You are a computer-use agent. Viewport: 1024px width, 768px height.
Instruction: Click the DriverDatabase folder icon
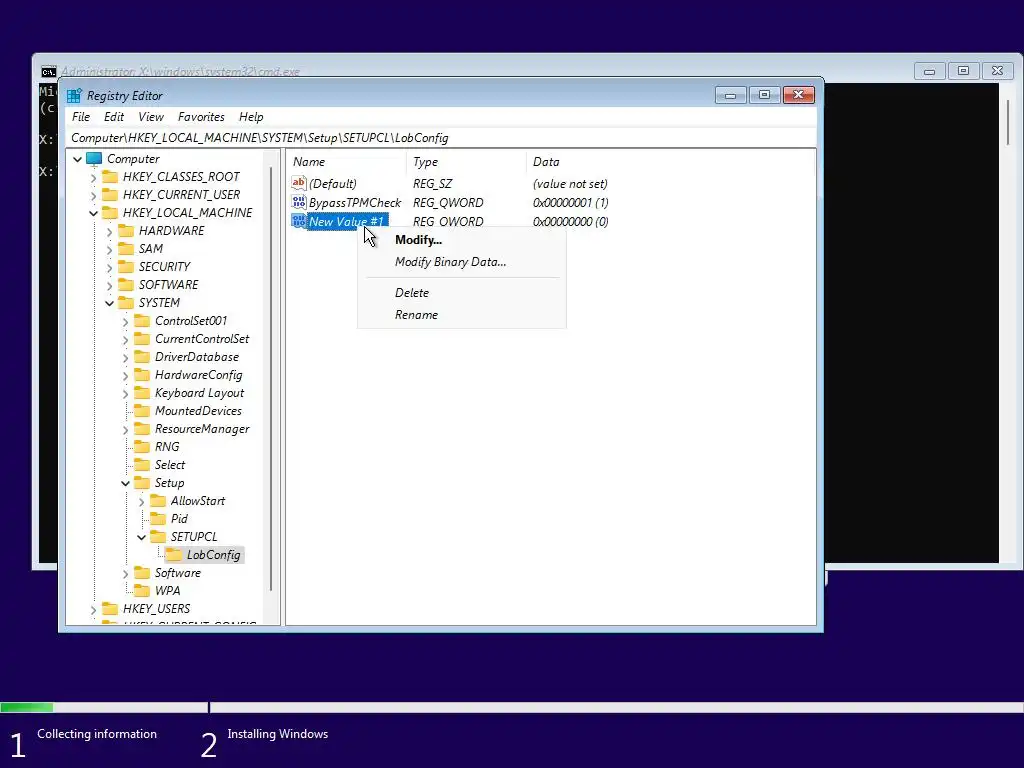point(142,357)
